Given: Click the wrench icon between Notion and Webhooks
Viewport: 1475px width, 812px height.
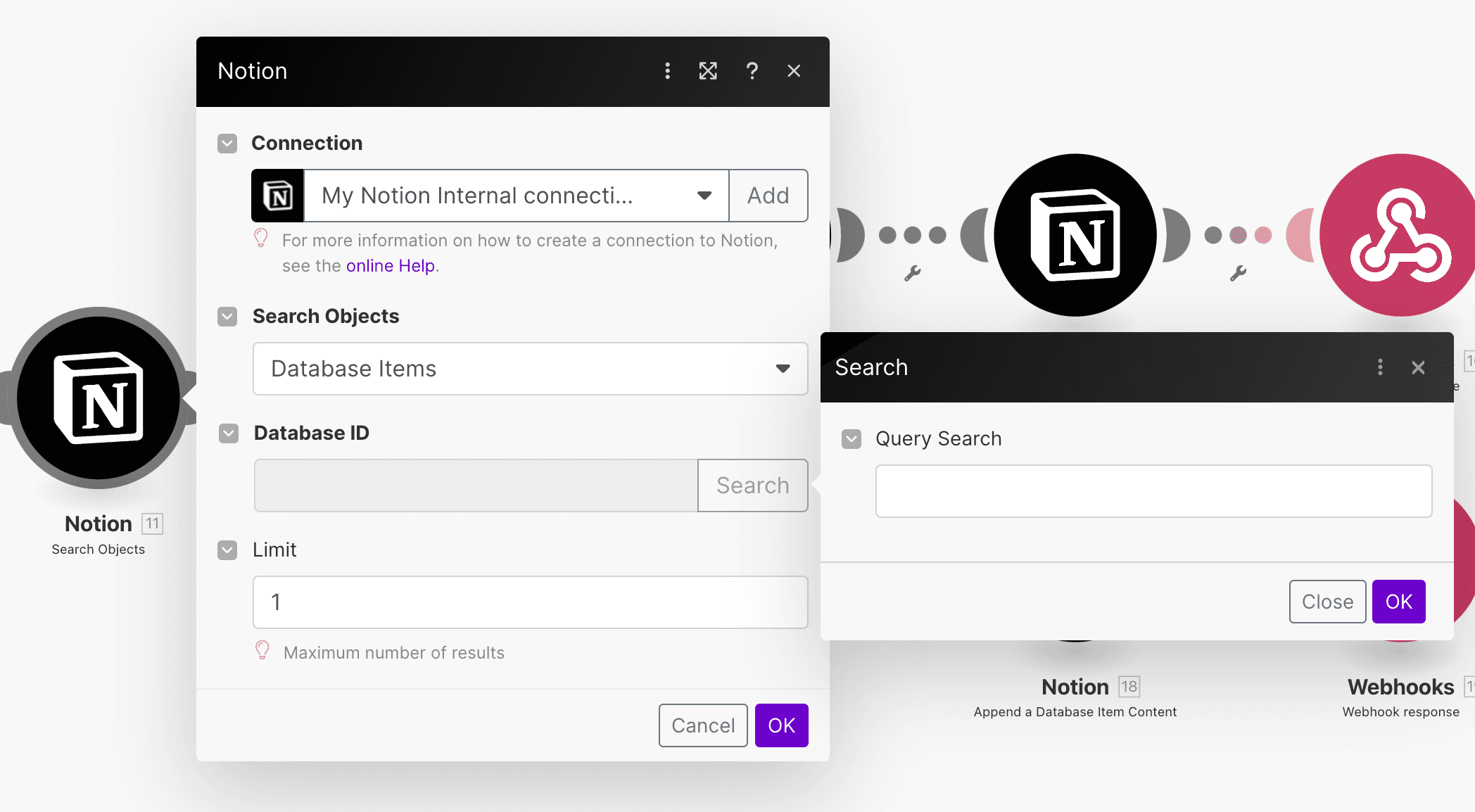Looking at the screenshot, I should pyautogui.click(x=1238, y=273).
